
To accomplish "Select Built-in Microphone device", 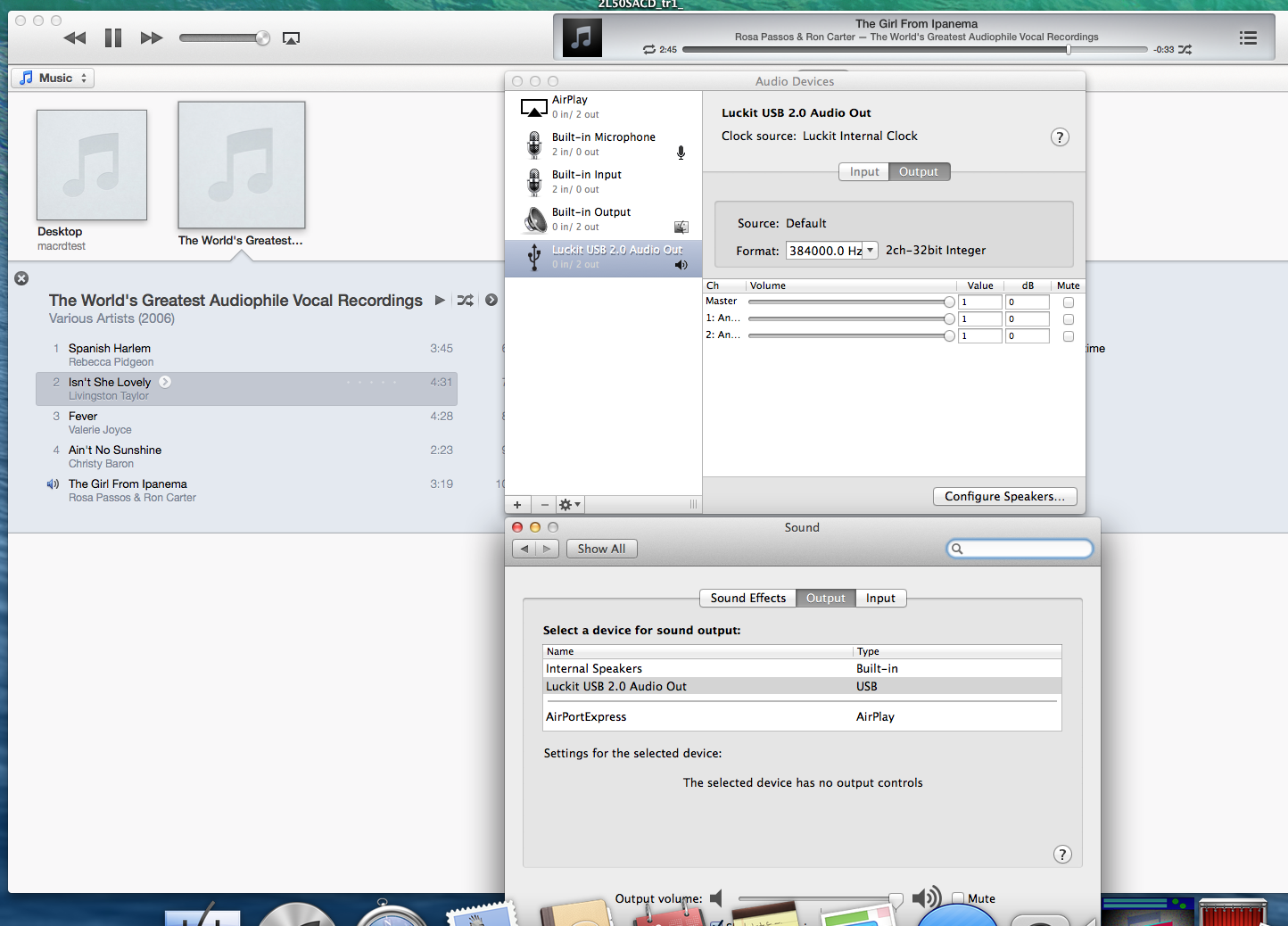I will (x=603, y=145).
